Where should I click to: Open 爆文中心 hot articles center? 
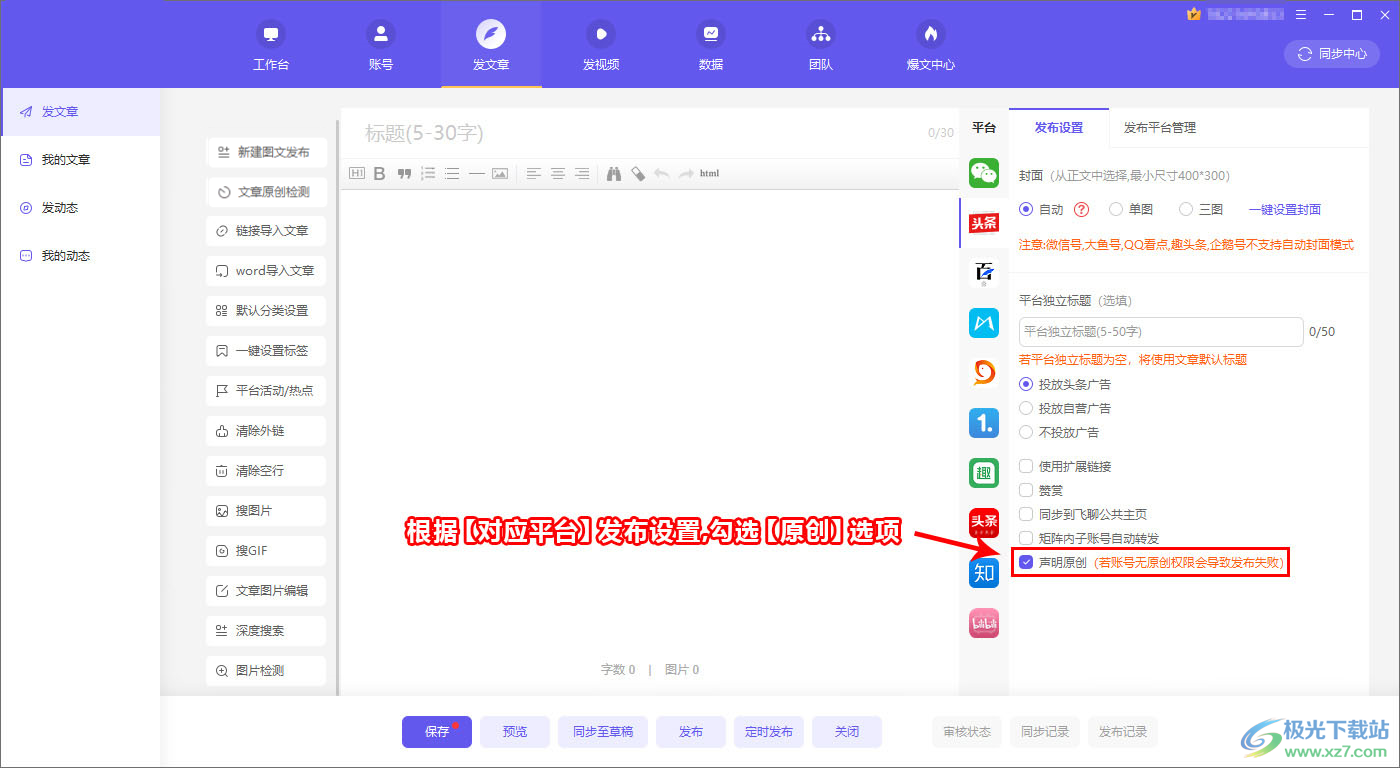[x=931, y=45]
